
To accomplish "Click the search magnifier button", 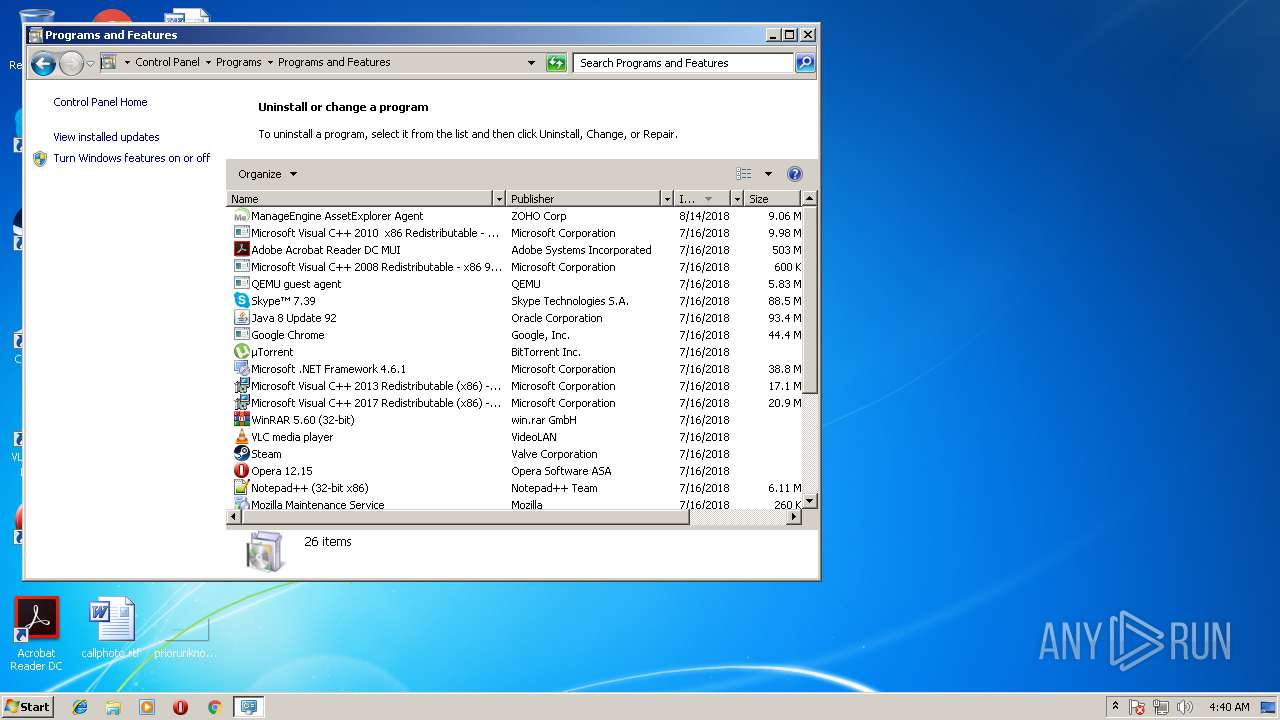I will (x=805, y=63).
